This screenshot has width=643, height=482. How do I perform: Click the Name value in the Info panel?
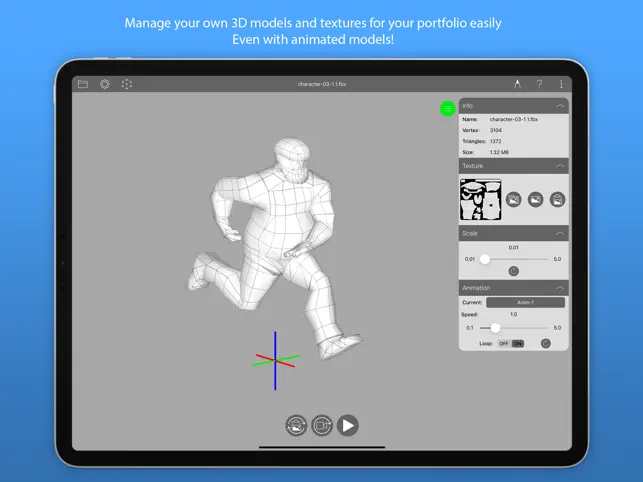click(x=514, y=119)
